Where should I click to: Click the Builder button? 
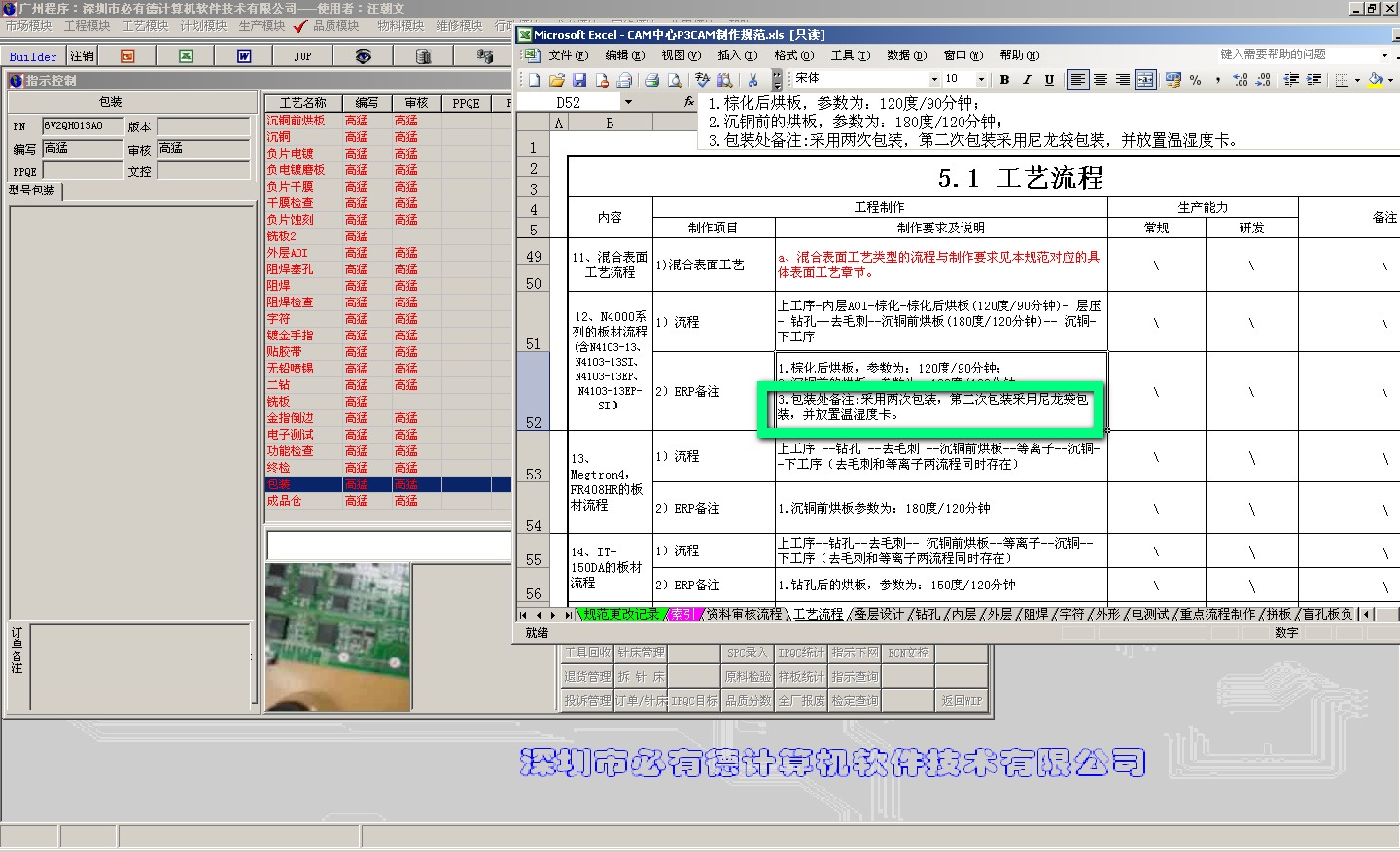33,56
